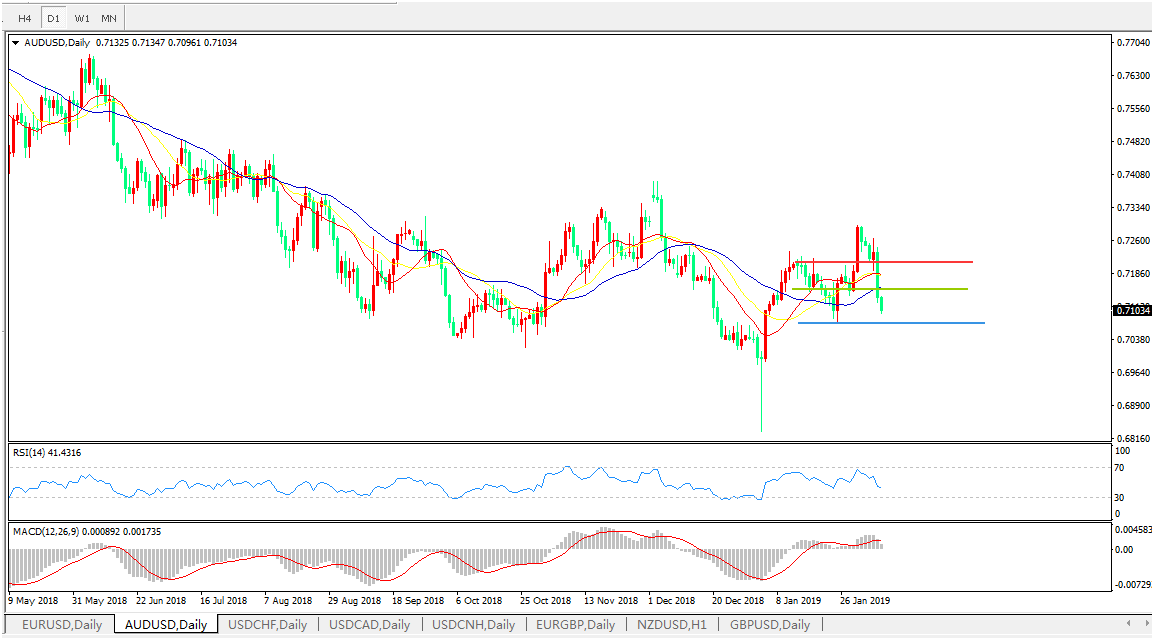Screen dimensions: 1154x640
Task: Switch chart to H4 timeframe
Action: point(25,18)
